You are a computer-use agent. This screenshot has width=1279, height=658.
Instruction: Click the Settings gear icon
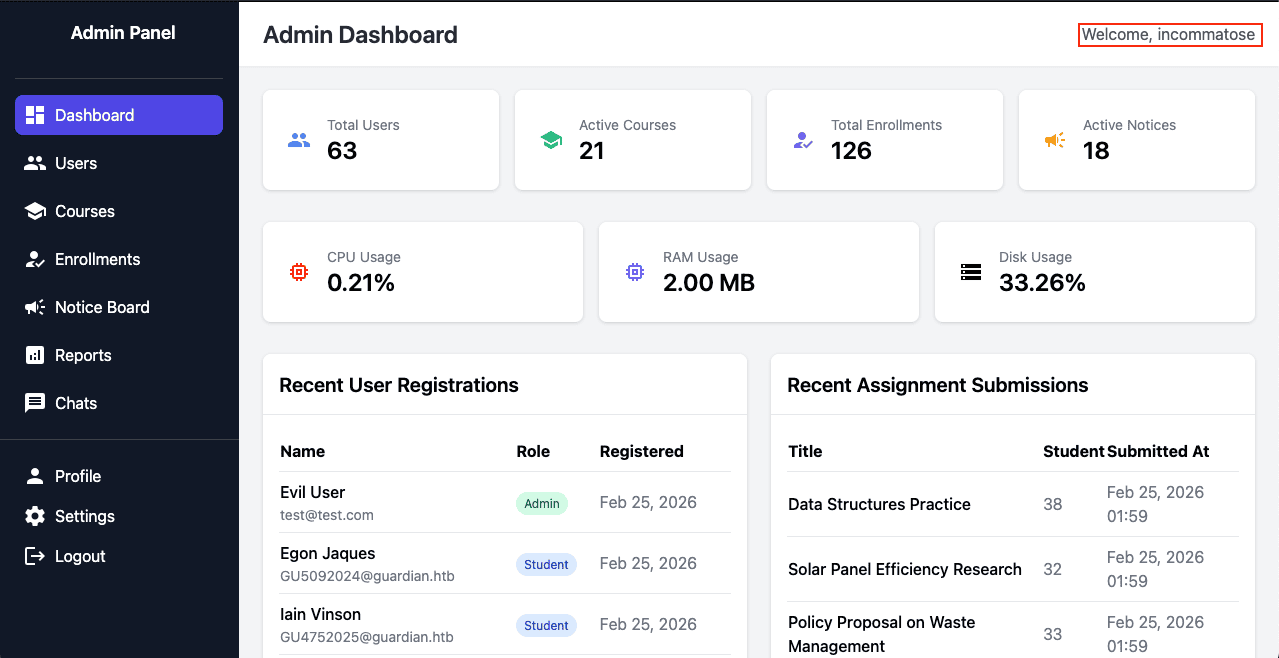tap(35, 516)
